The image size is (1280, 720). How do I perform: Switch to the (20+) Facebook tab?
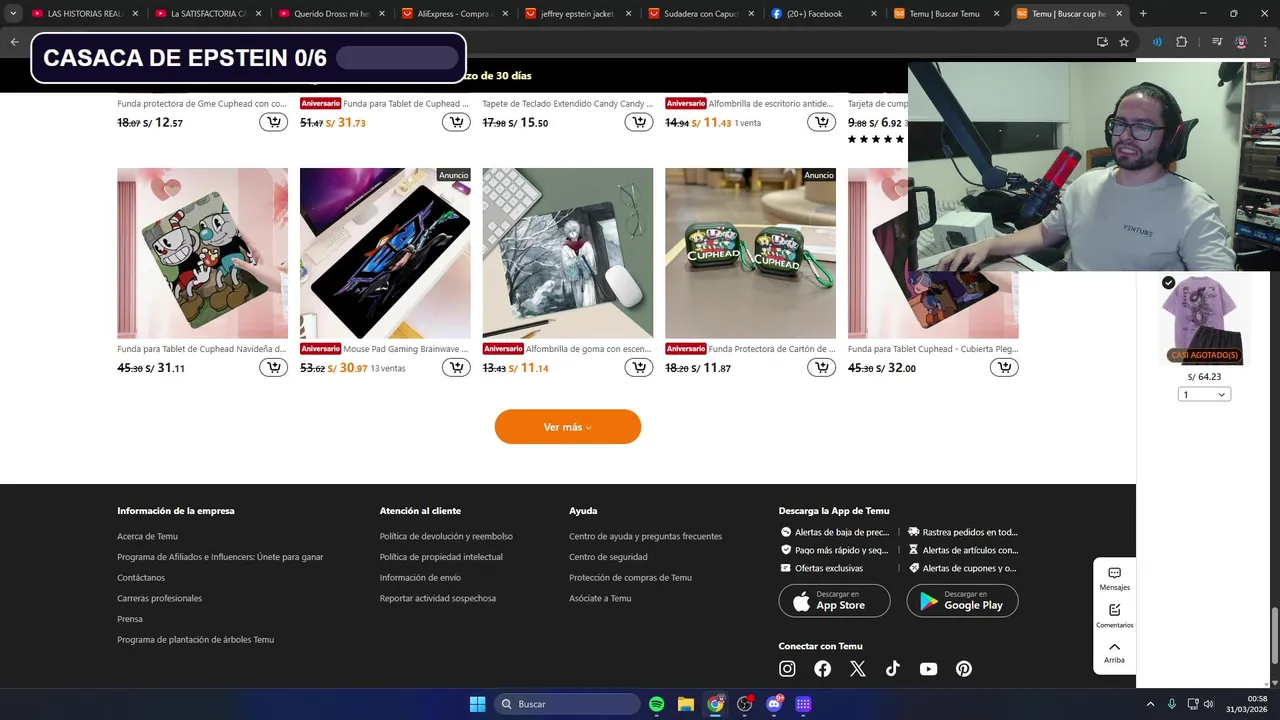pyautogui.click(x=823, y=14)
